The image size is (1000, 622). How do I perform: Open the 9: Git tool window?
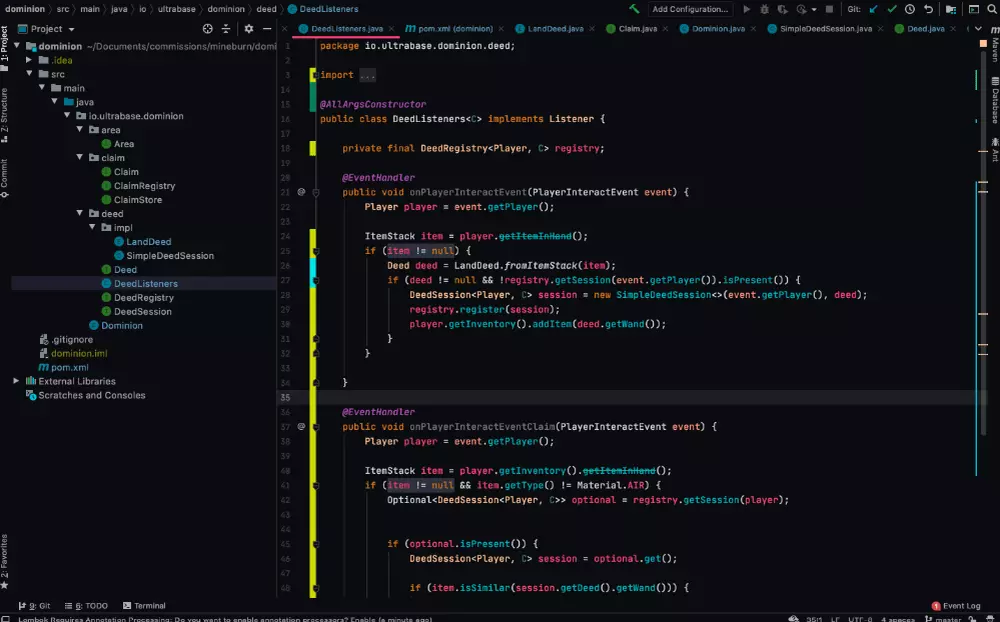(x=34, y=606)
